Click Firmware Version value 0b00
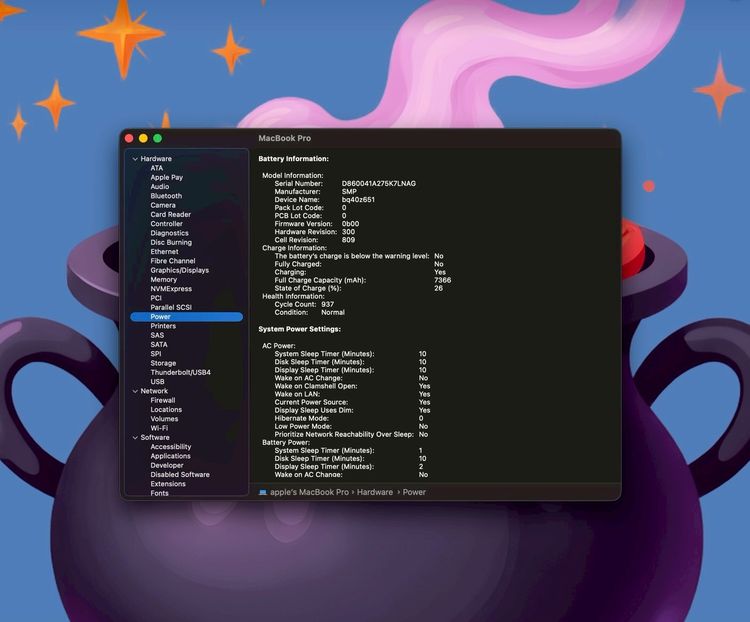Image resolution: width=750 pixels, height=622 pixels. pos(350,224)
